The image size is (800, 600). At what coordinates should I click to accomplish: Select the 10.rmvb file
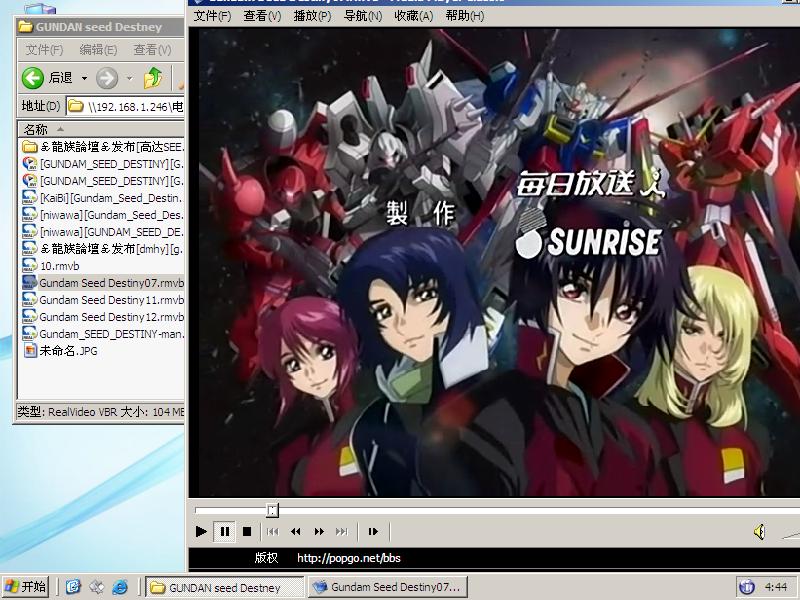(51, 266)
